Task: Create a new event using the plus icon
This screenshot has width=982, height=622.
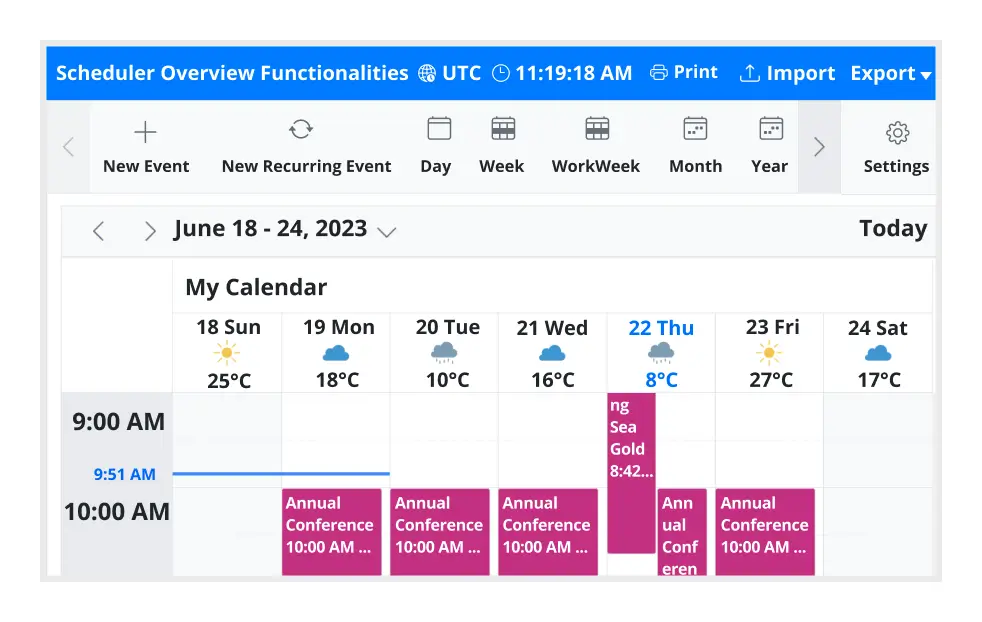Action: point(145,131)
